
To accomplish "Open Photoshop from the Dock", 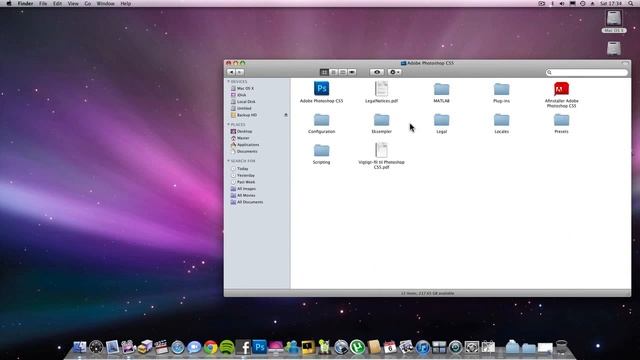I will (259, 347).
